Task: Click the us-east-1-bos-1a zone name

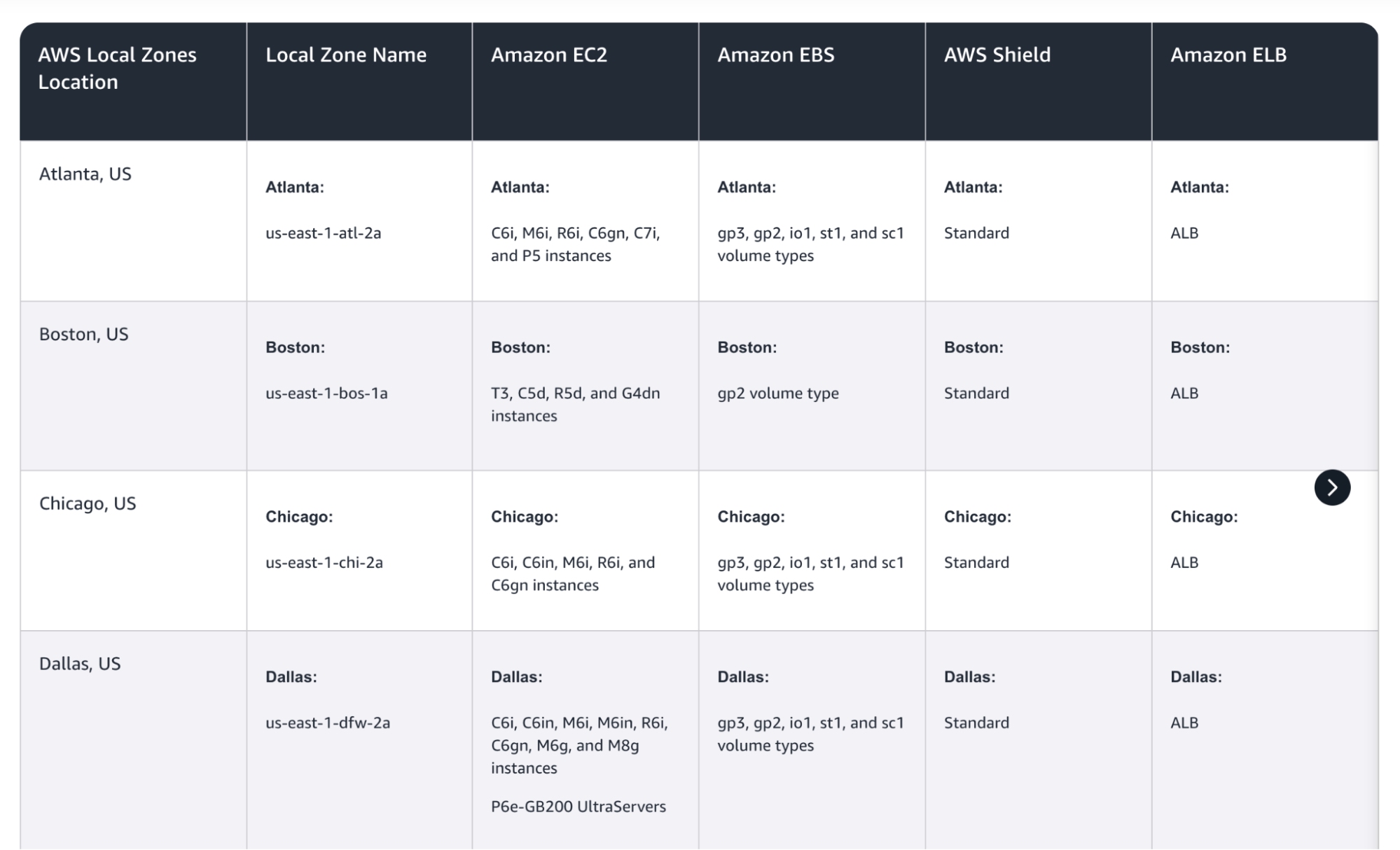Action: pos(326,393)
